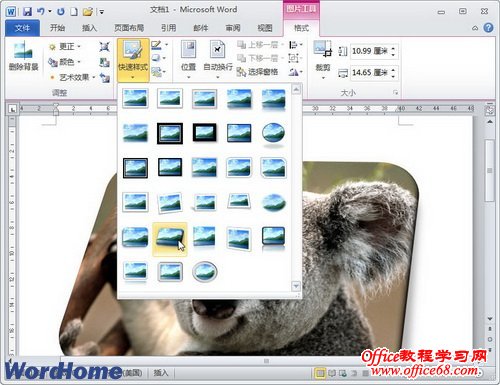This screenshot has height=385, width=500.
Task: Switch to the References (引用) tab
Action: point(169,28)
